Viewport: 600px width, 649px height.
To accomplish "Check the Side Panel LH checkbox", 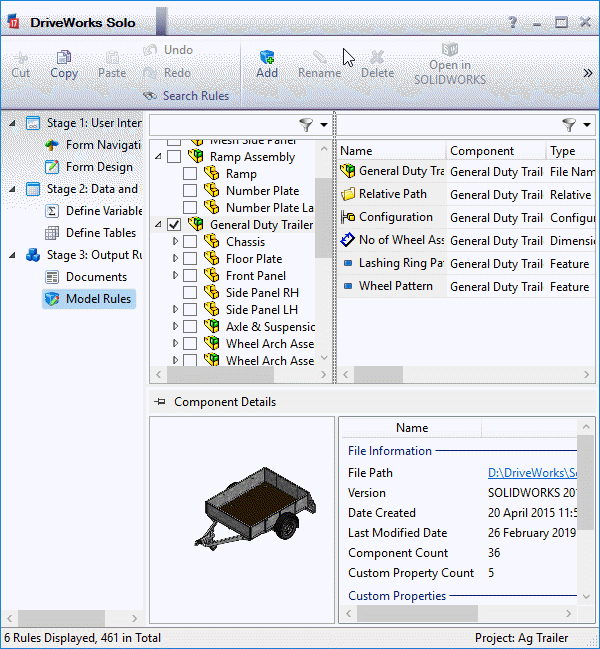I will [x=190, y=309].
